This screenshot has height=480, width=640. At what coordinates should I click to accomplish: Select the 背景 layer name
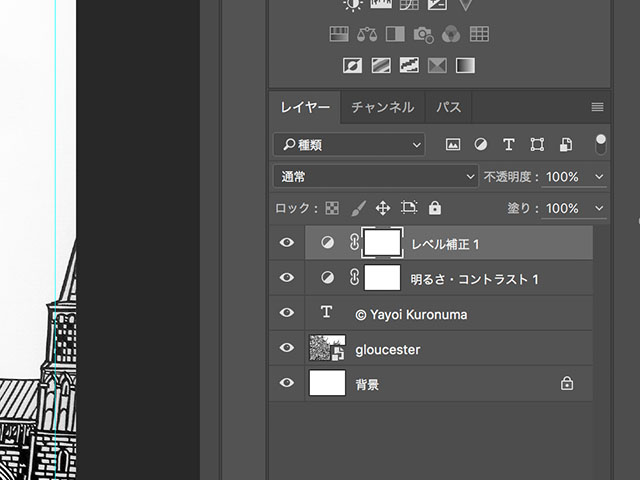pyautogui.click(x=367, y=384)
